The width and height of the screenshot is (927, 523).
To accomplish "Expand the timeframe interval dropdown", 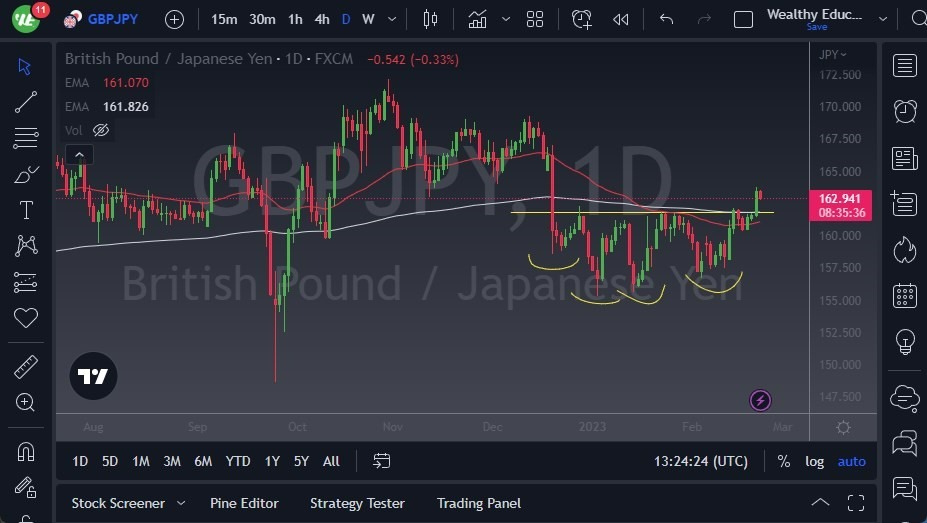I will (x=392, y=20).
